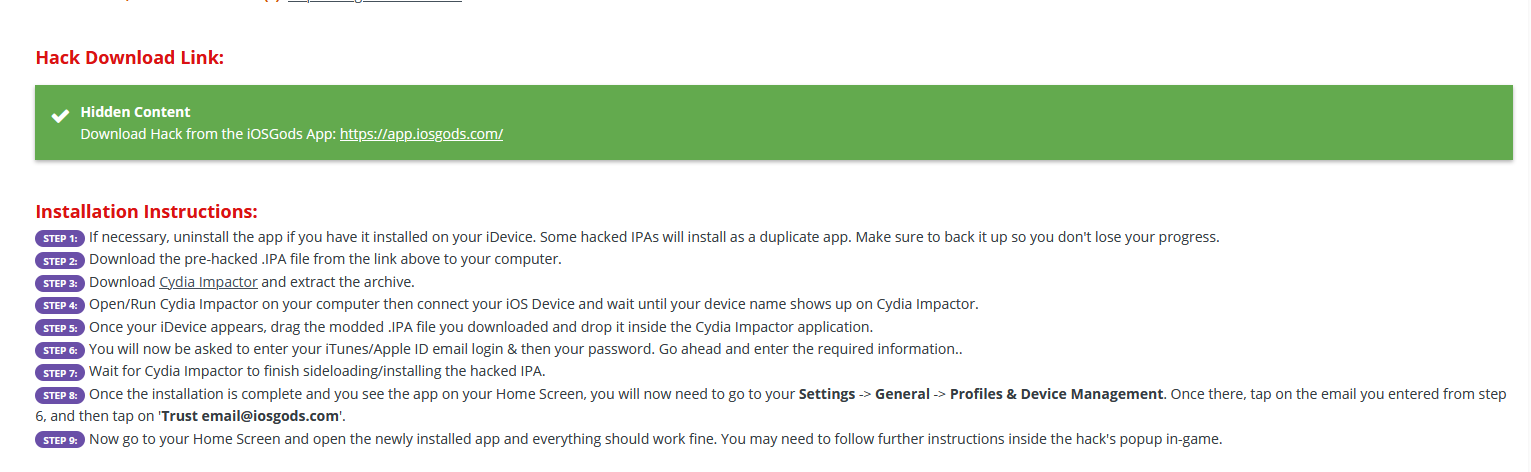Click the STEP 9 badge

(x=60, y=440)
